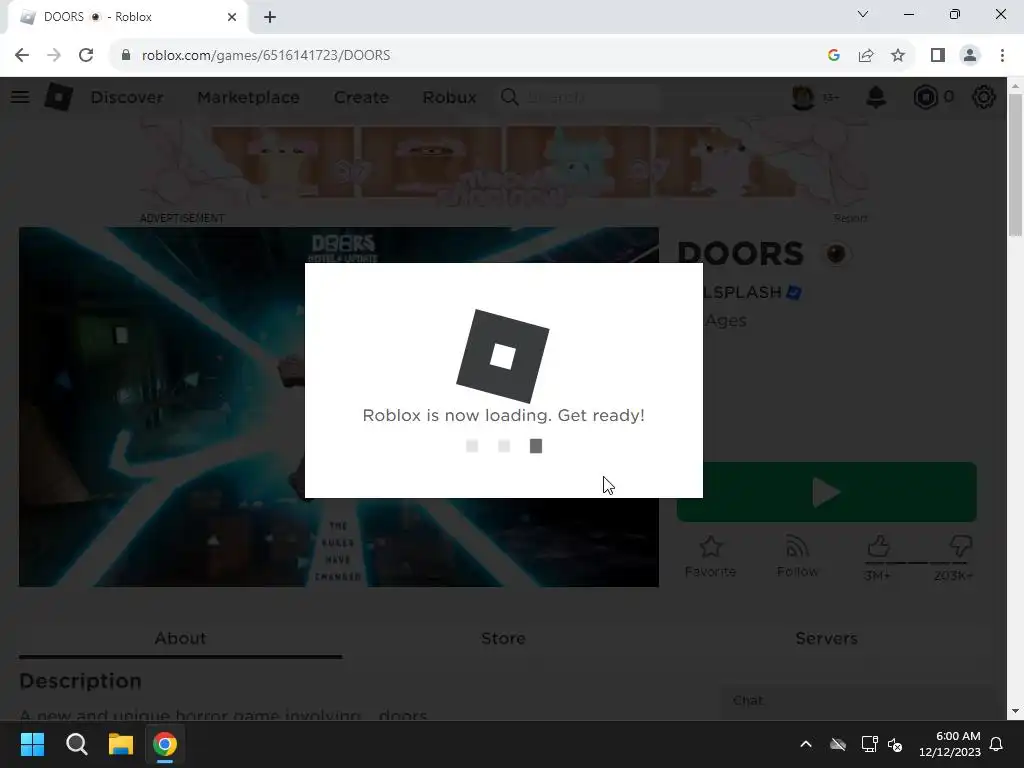Screen dimensions: 1024x768
Task: Click the DOORS game thumbnail image
Action: (x=338, y=407)
